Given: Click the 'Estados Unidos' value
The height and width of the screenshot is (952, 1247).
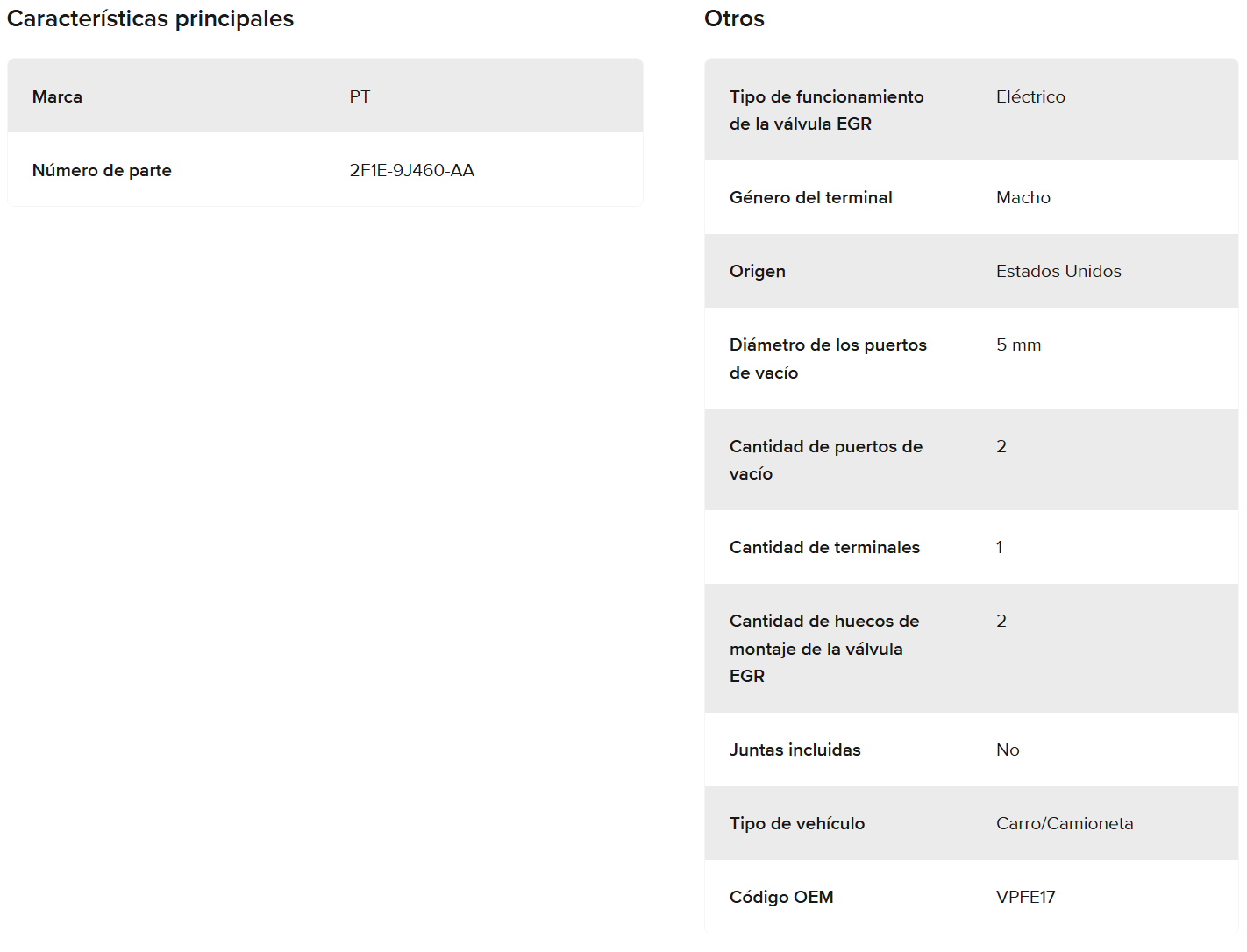Looking at the screenshot, I should (1058, 271).
